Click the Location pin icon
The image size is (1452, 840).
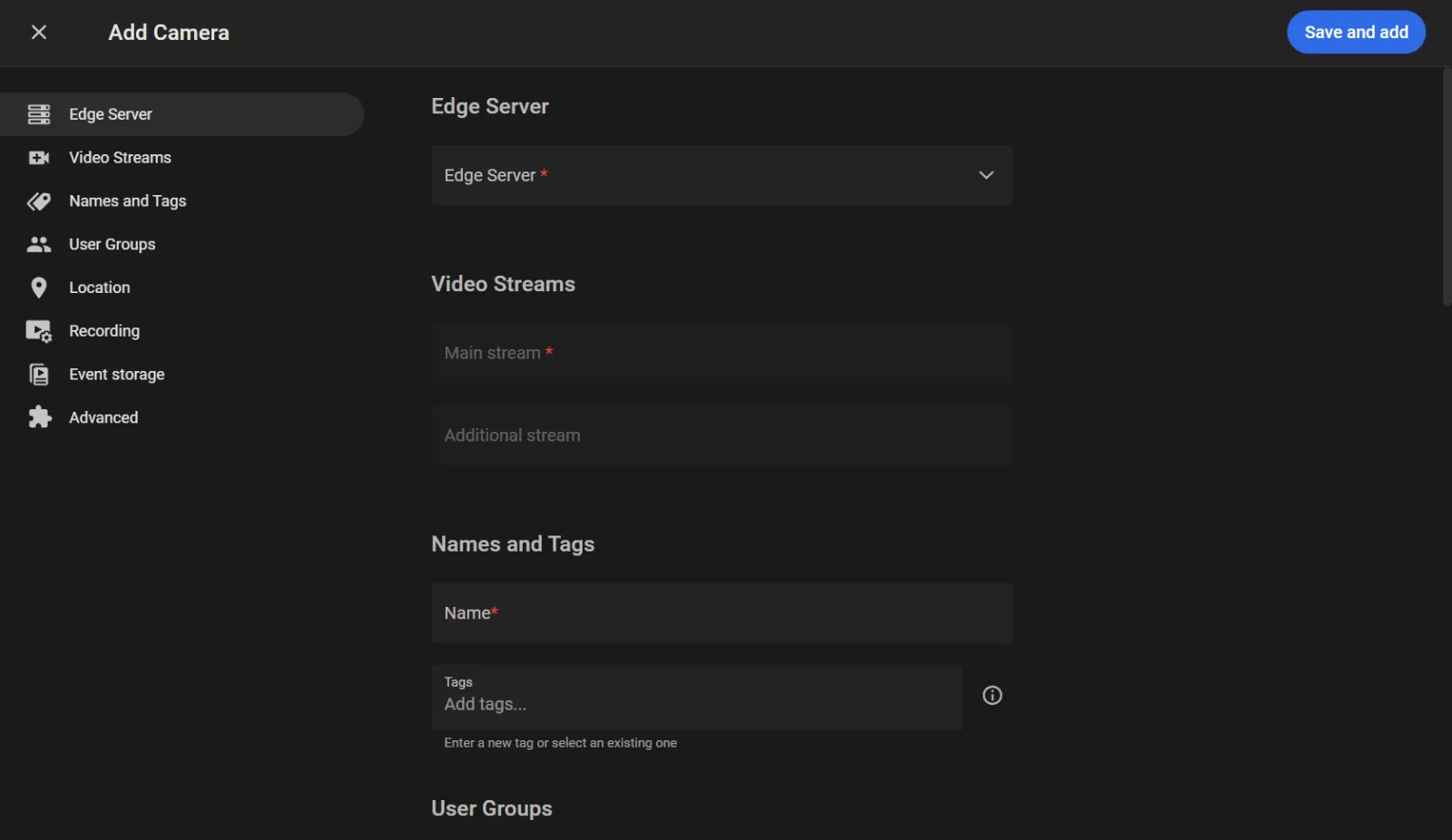(39, 288)
